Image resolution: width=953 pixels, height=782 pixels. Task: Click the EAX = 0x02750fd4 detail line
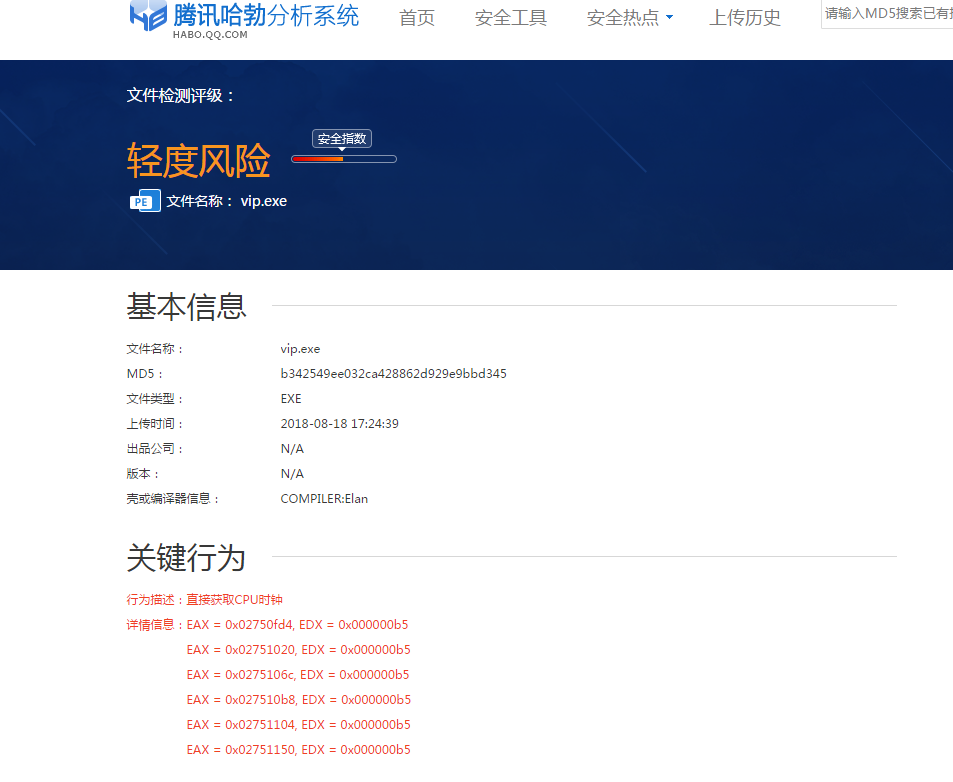297,625
